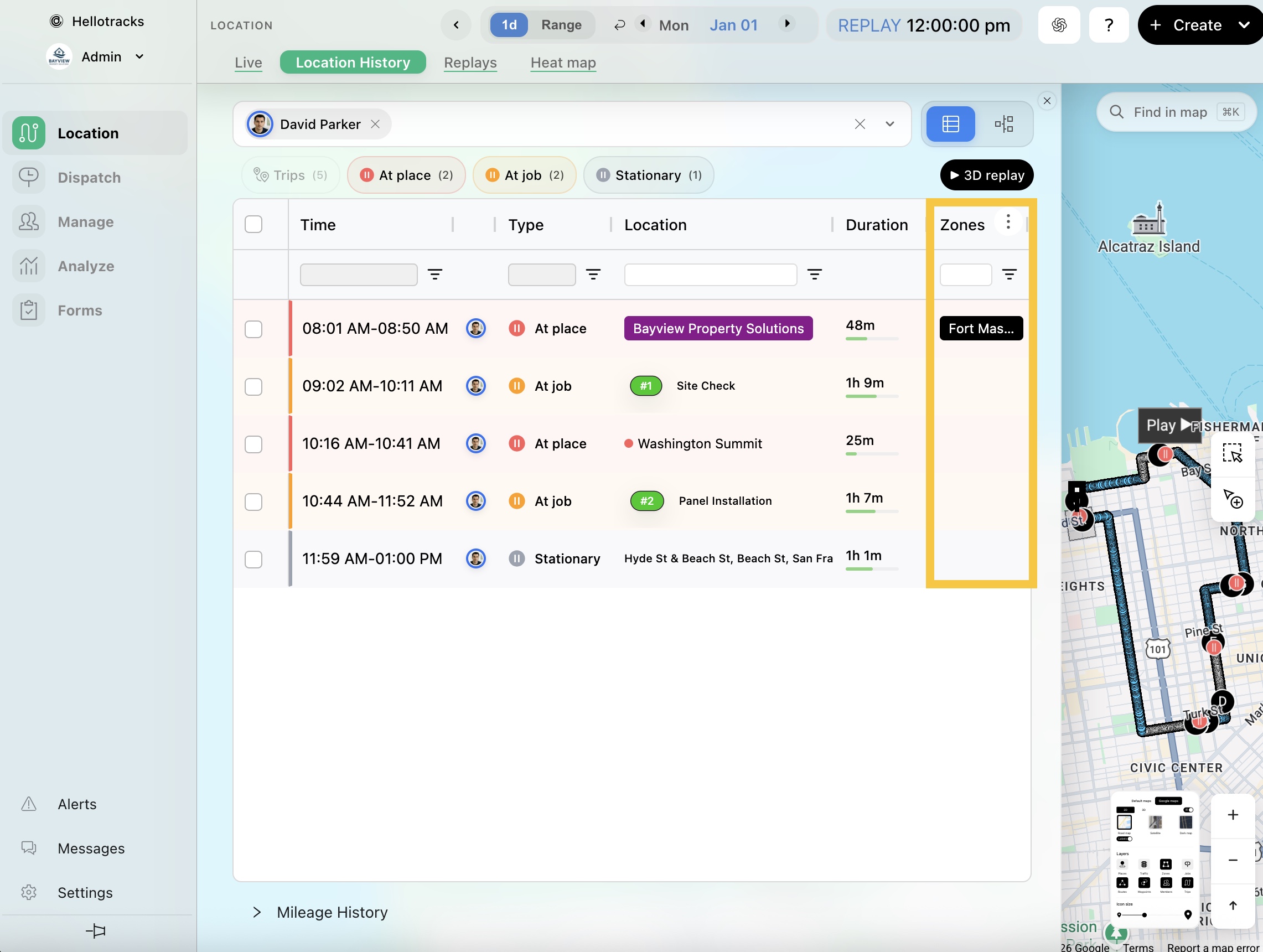Toggle the At job filter chip
This screenshot has width=1263, height=952.
coord(525,175)
